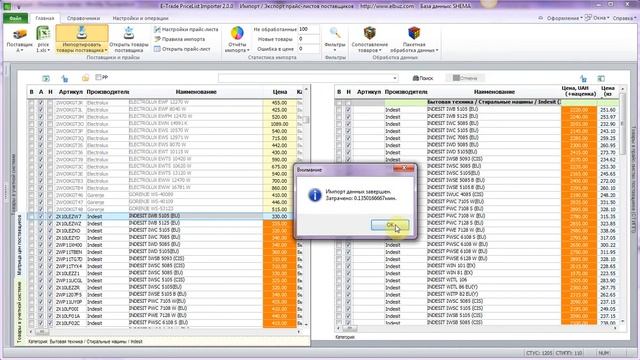640x360 pixels.
Task: Click the Новые товары field
Action: tap(308, 39)
